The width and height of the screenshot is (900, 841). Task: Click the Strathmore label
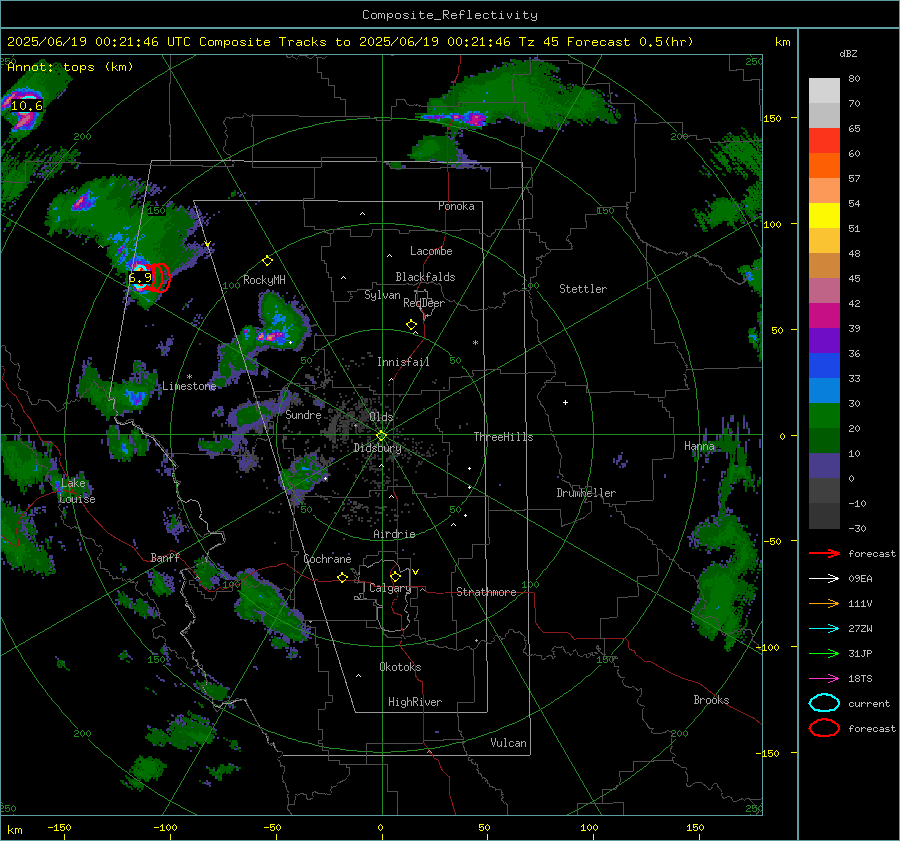(486, 592)
